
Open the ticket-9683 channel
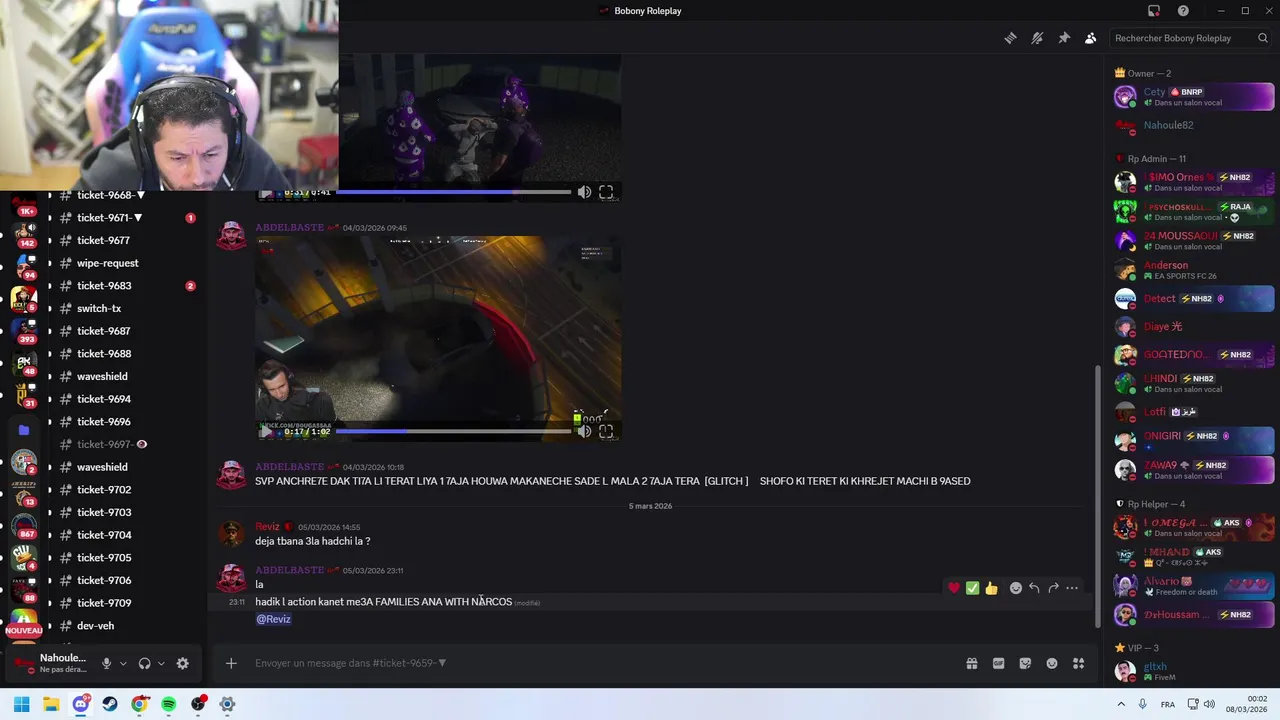pos(104,286)
